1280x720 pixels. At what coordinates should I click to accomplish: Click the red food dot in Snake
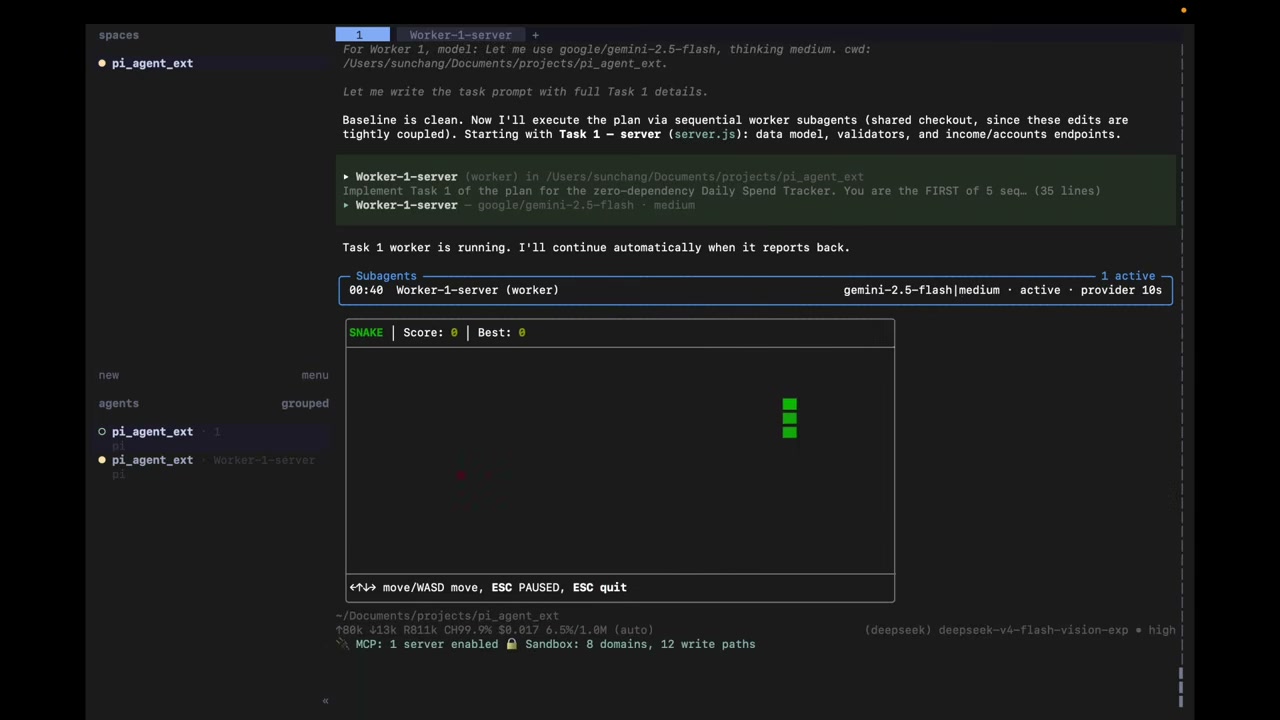tap(461, 475)
